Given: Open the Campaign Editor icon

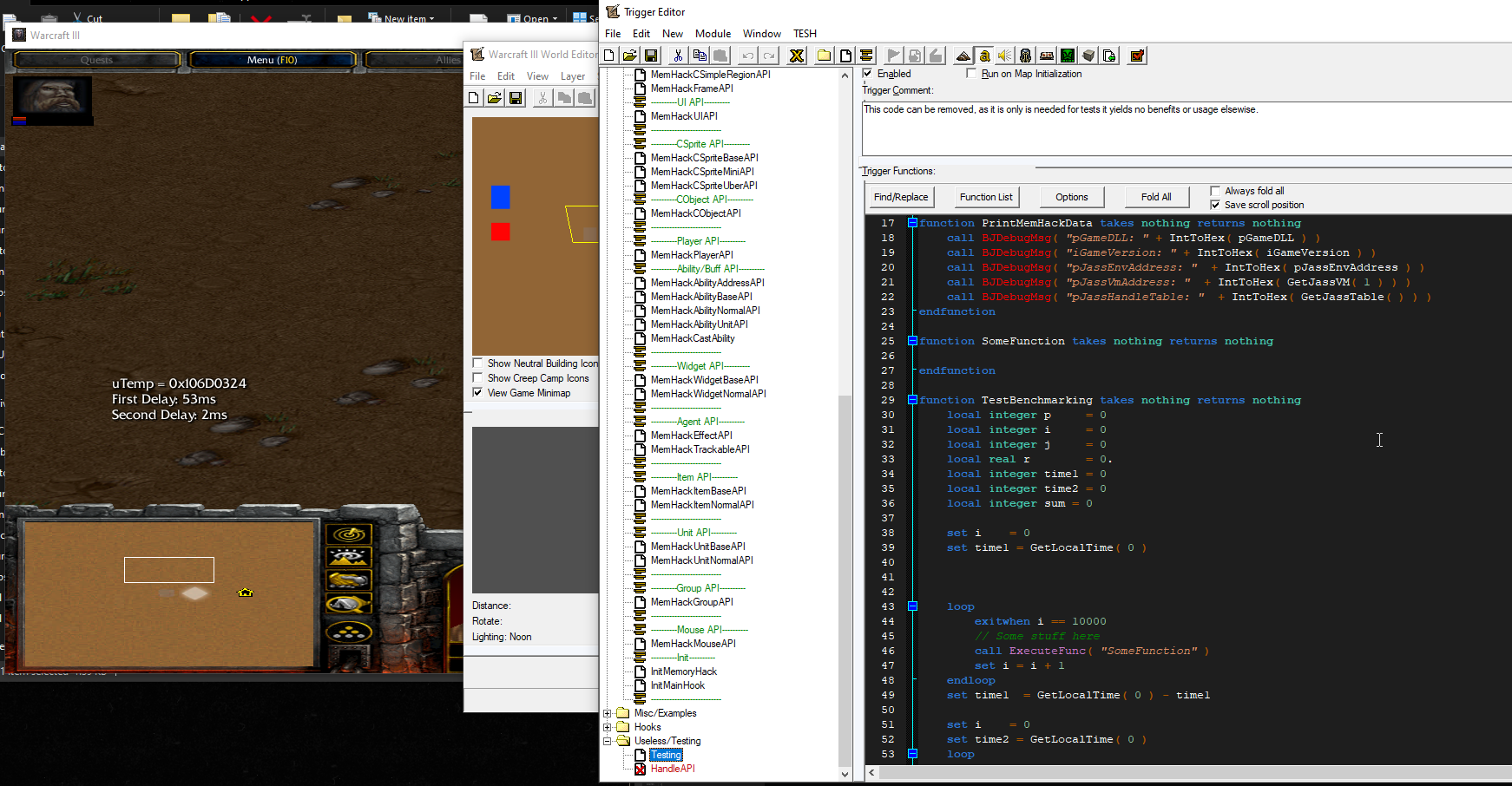Looking at the screenshot, I should coord(1047,56).
